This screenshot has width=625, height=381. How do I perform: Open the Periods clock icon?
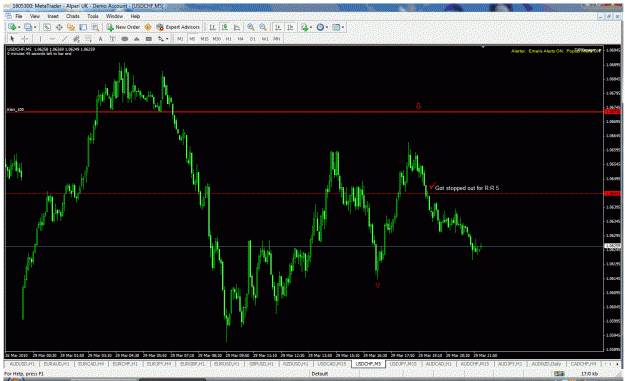[x=320, y=27]
